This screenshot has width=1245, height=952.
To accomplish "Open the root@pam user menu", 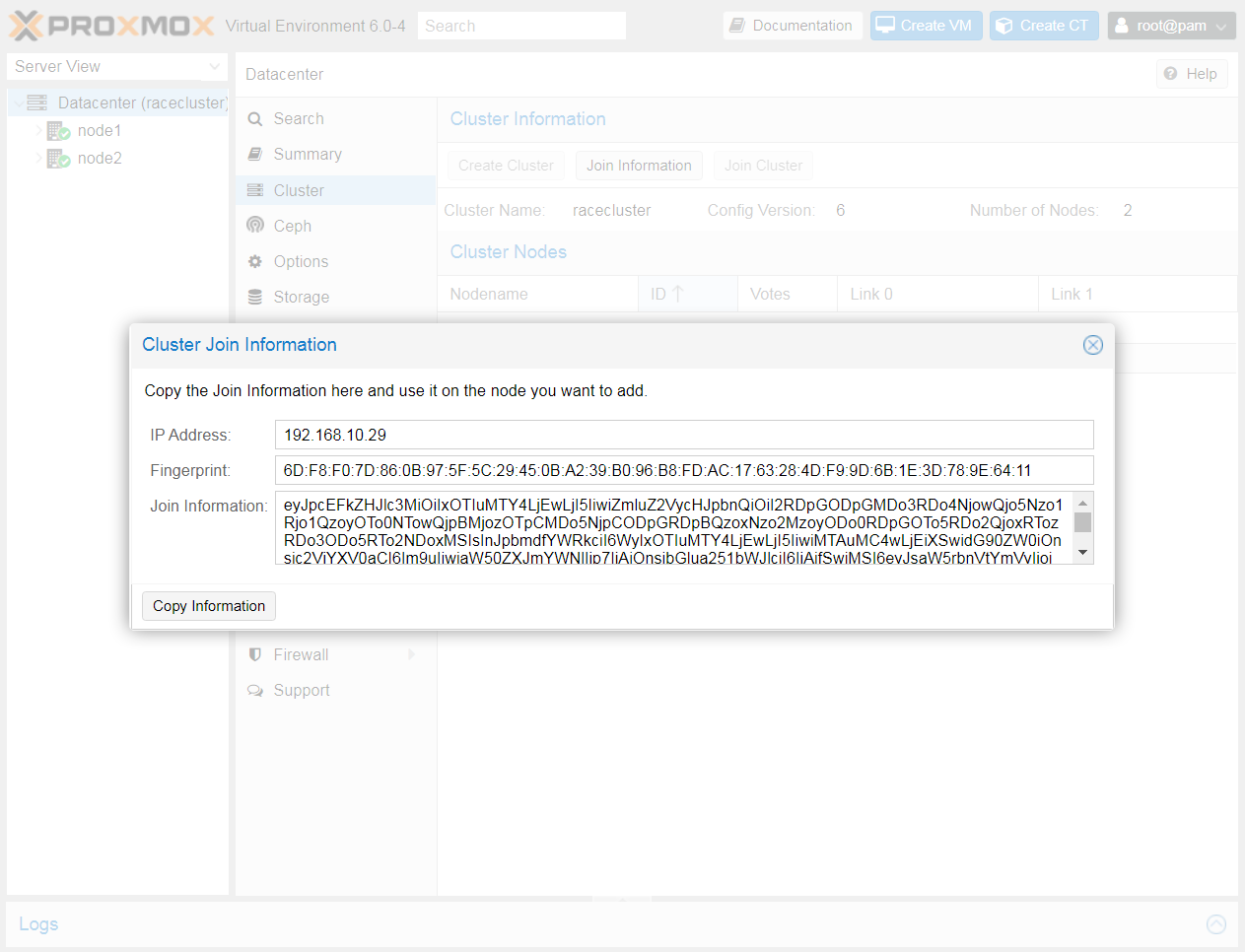I will pyautogui.click(x=1171, y=26).
